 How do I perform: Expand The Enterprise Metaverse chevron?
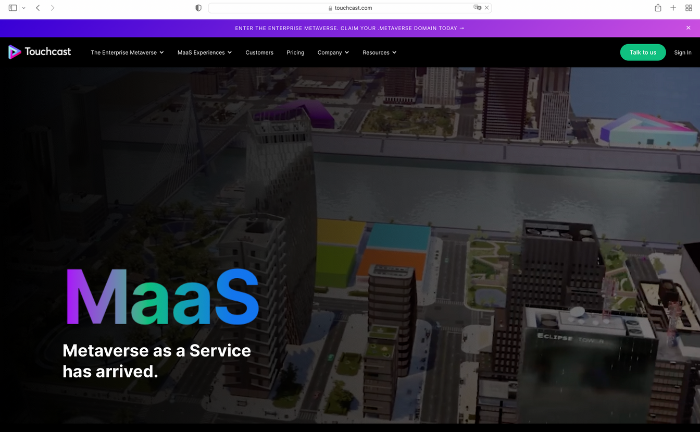coord(162,52)
